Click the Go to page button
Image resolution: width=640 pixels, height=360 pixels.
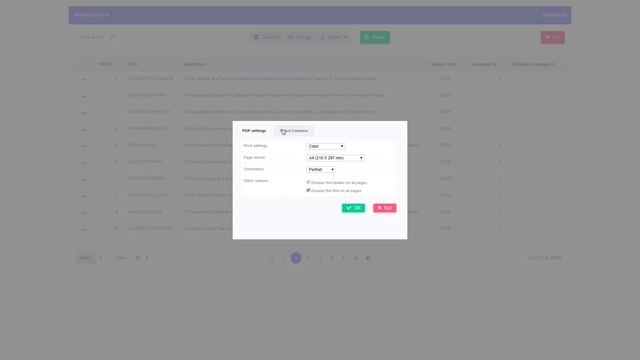85,258
